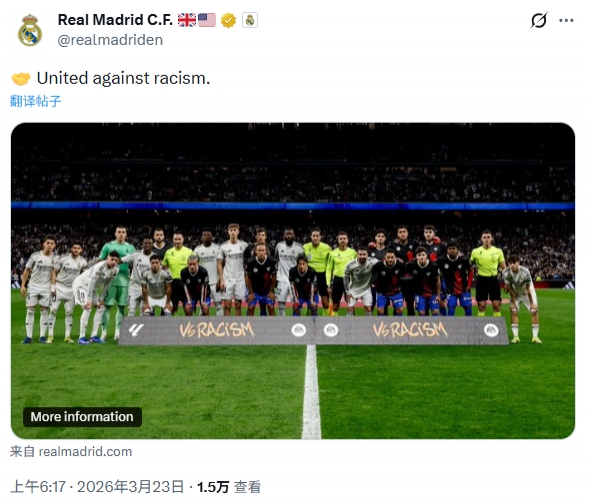
Task: Click the UK flag emoji beside the name
Action: (187, 20)
